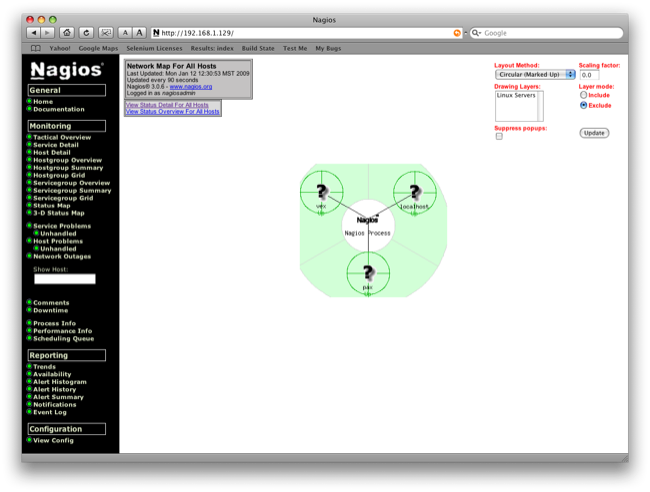The image size is (650, 492).
Task: Click the Drawing Layers list scrollbar
Action: click(x=540, y=107)
